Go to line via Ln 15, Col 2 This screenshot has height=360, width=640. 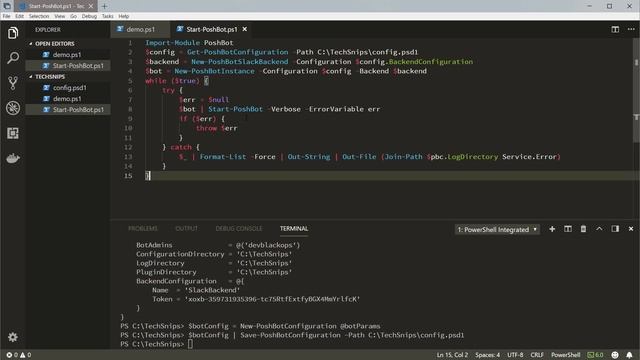452,355
